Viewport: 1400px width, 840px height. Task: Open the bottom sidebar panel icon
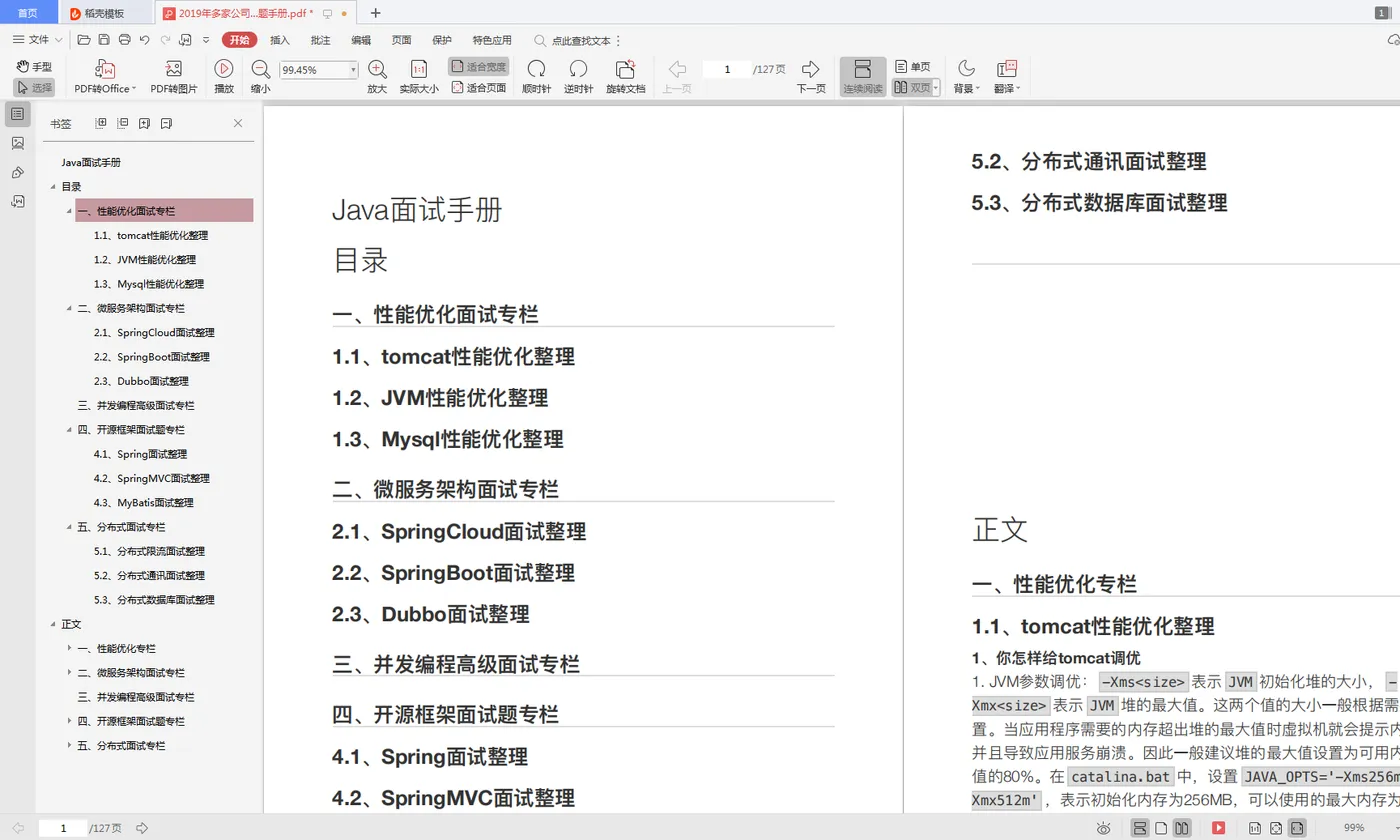pos(18,201)
